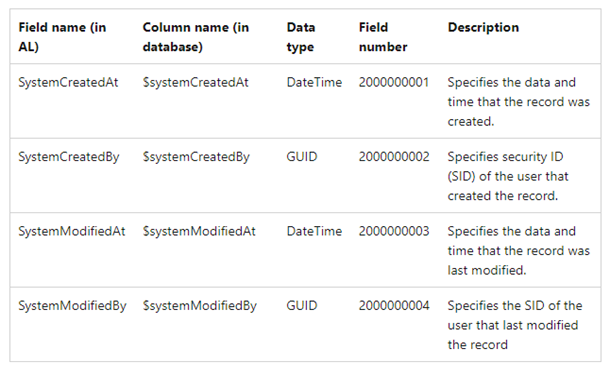Click the 'Column name (in database)' header
The height and width of the screenshot is (376, 610).
[196, 37]
